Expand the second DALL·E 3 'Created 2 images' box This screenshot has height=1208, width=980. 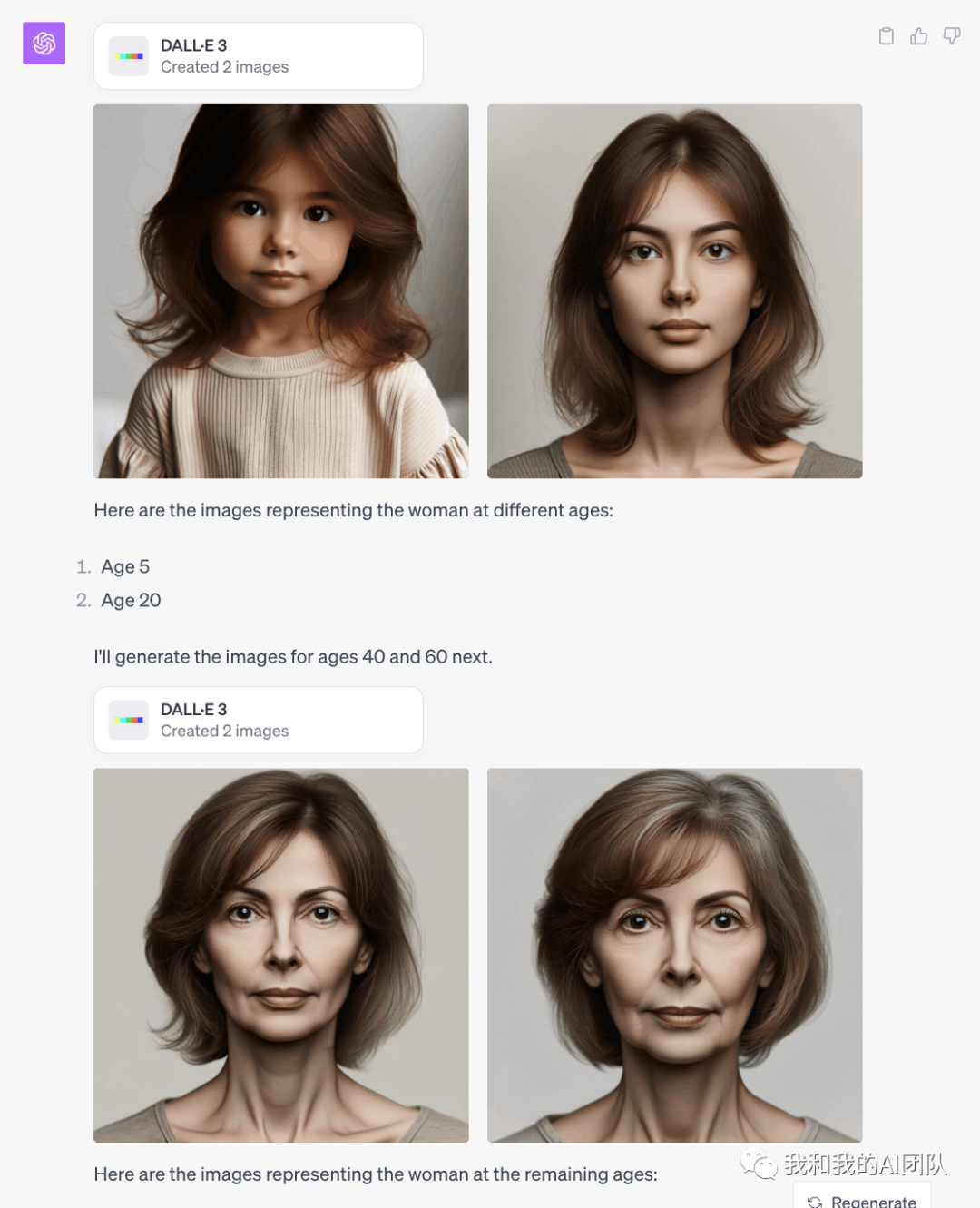pyautogui.click(x=259, y=721)
